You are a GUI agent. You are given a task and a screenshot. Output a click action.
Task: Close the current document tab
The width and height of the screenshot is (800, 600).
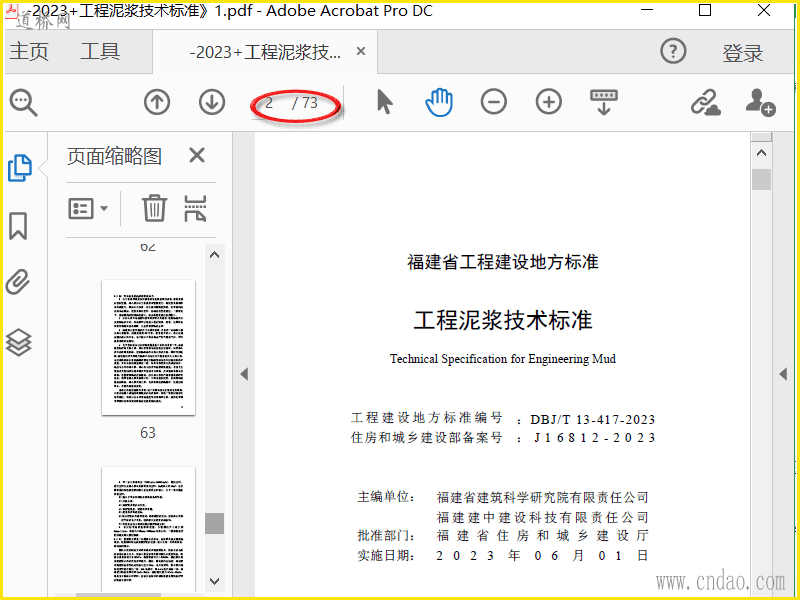(x=361, y=51)
